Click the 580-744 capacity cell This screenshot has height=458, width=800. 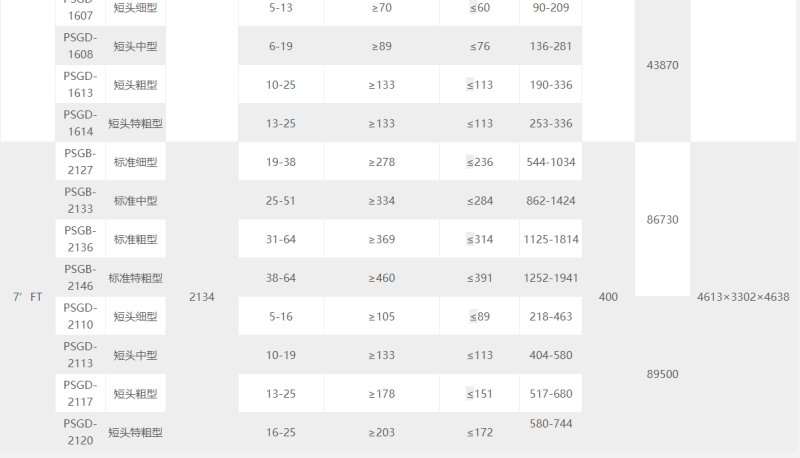tap(551, 424)
